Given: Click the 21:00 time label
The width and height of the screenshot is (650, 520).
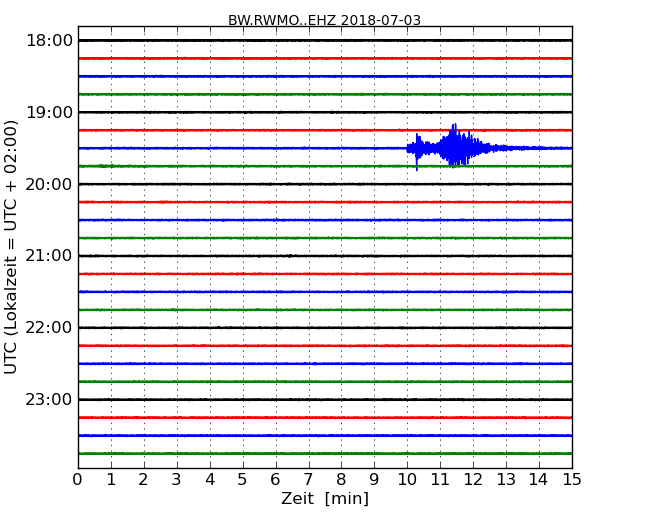Looking at the screenshot, I should click(x=49, y=256).
